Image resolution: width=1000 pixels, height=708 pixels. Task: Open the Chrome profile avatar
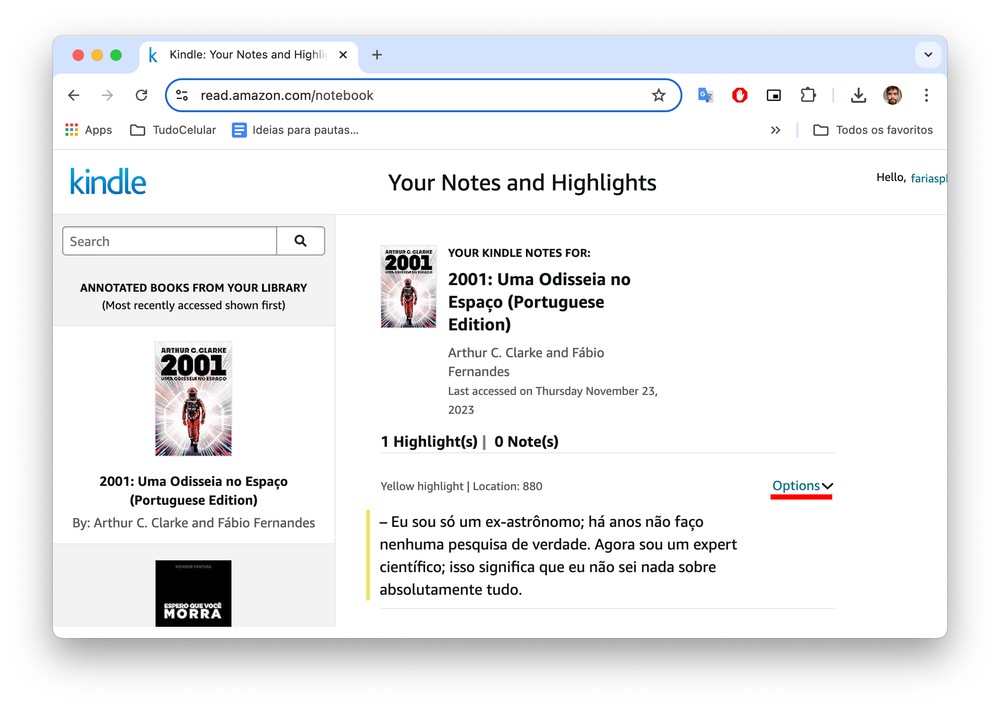coord(892,96)
